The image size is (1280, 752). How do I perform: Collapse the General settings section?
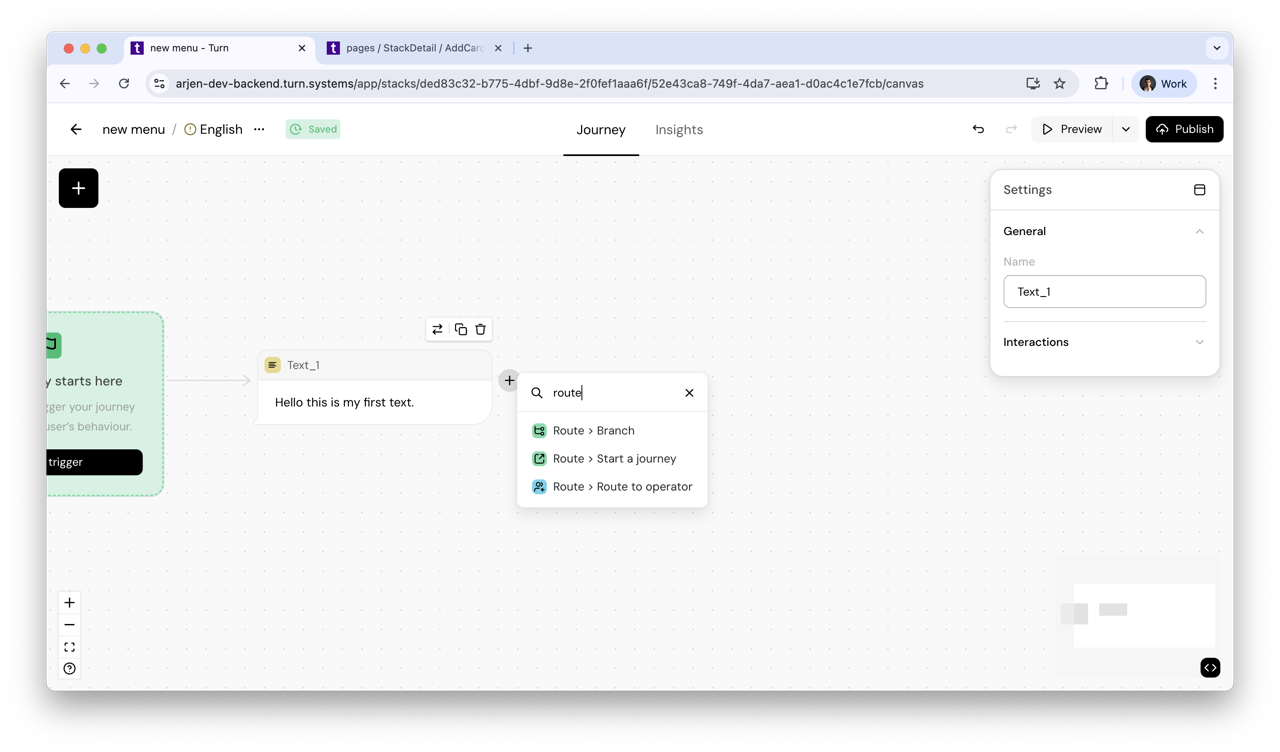pyautogui.click(x=1199, y=231)
